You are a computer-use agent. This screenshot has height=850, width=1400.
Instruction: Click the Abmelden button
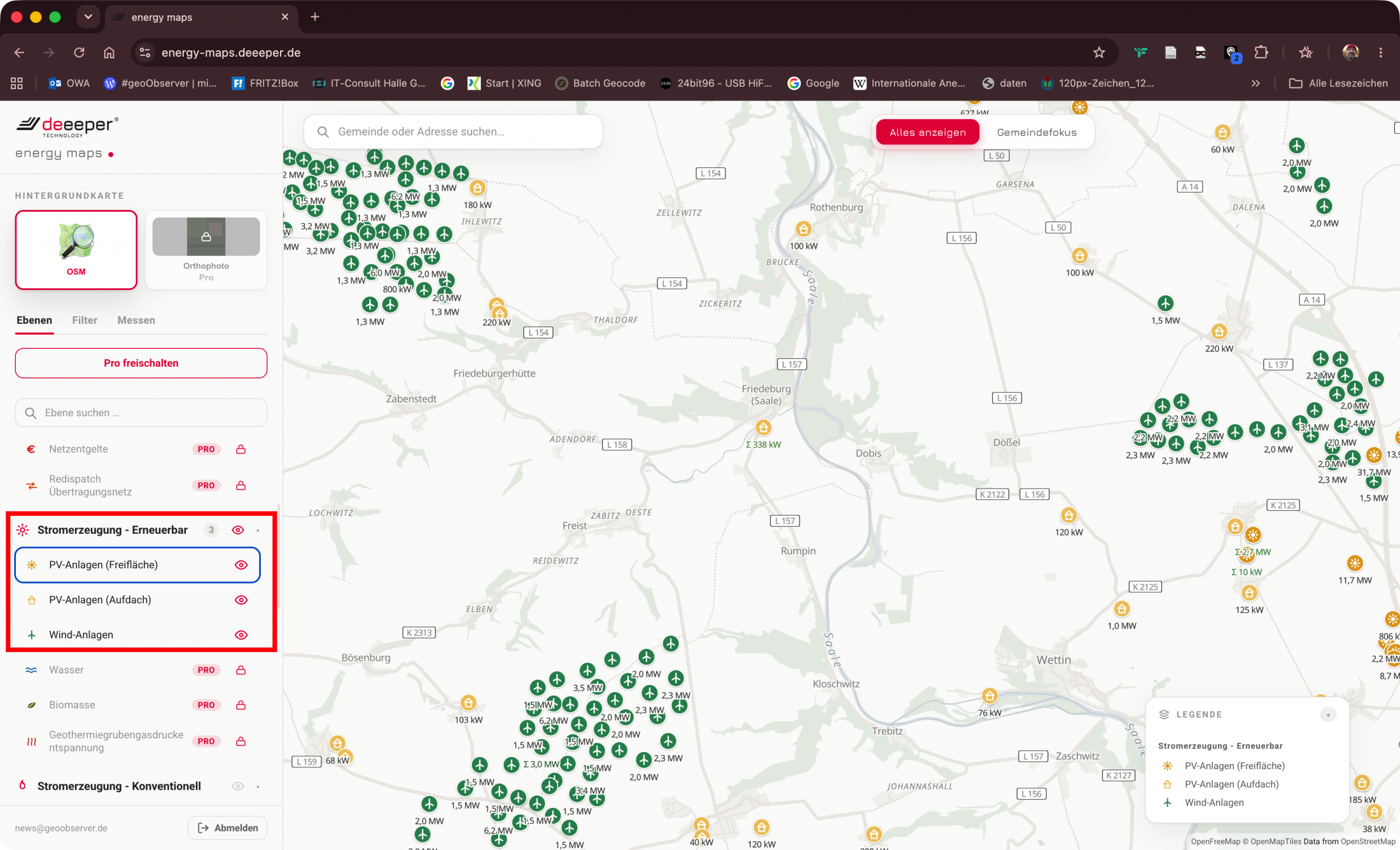(x=227, y=828)
